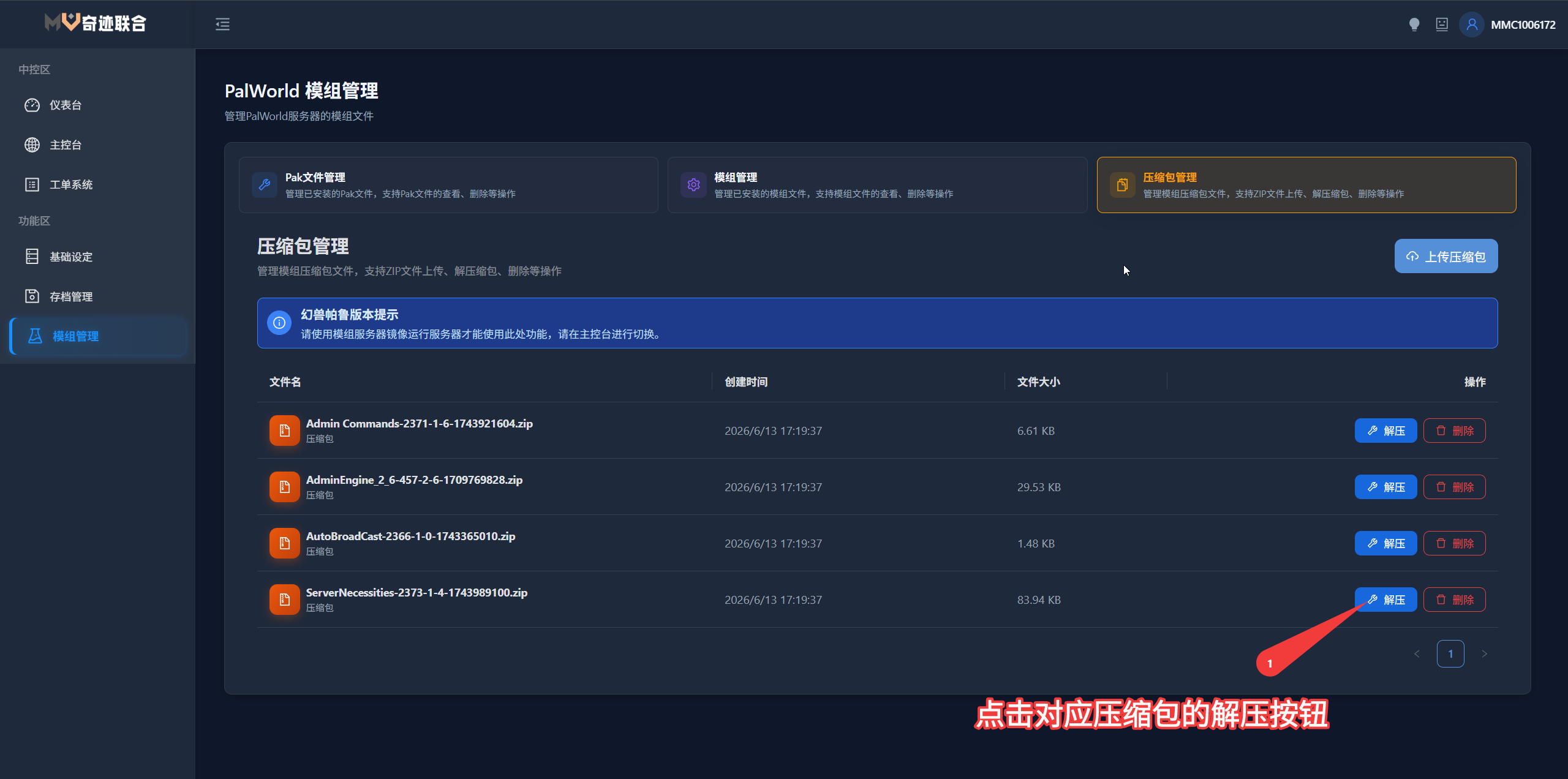Viewport: 1568px width, 779px height.
Task: Delete Admin Commands zip with 删除
Action: (x=1454, y=431)
